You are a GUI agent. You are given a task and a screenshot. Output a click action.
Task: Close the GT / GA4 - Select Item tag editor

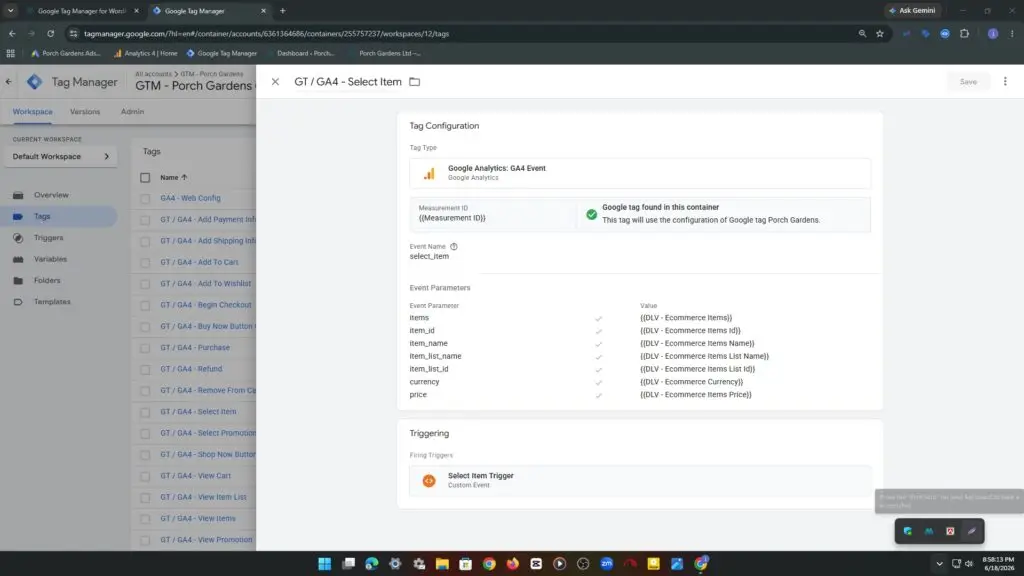click(x=275, y=82)
